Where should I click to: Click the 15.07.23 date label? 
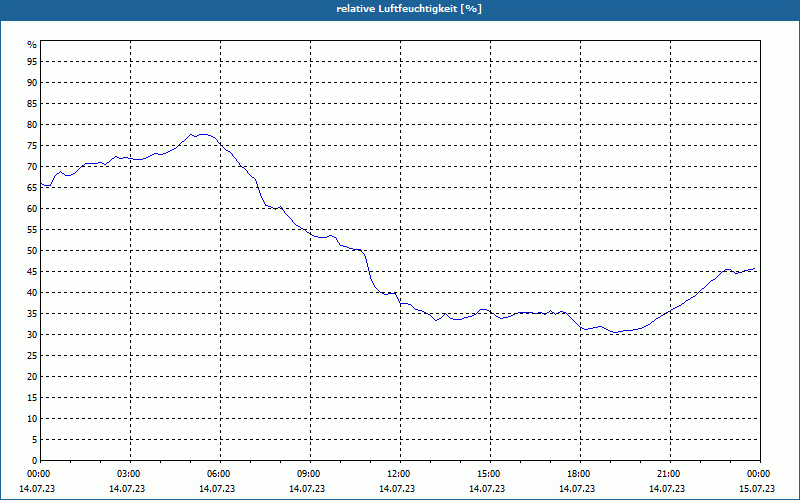757,488
